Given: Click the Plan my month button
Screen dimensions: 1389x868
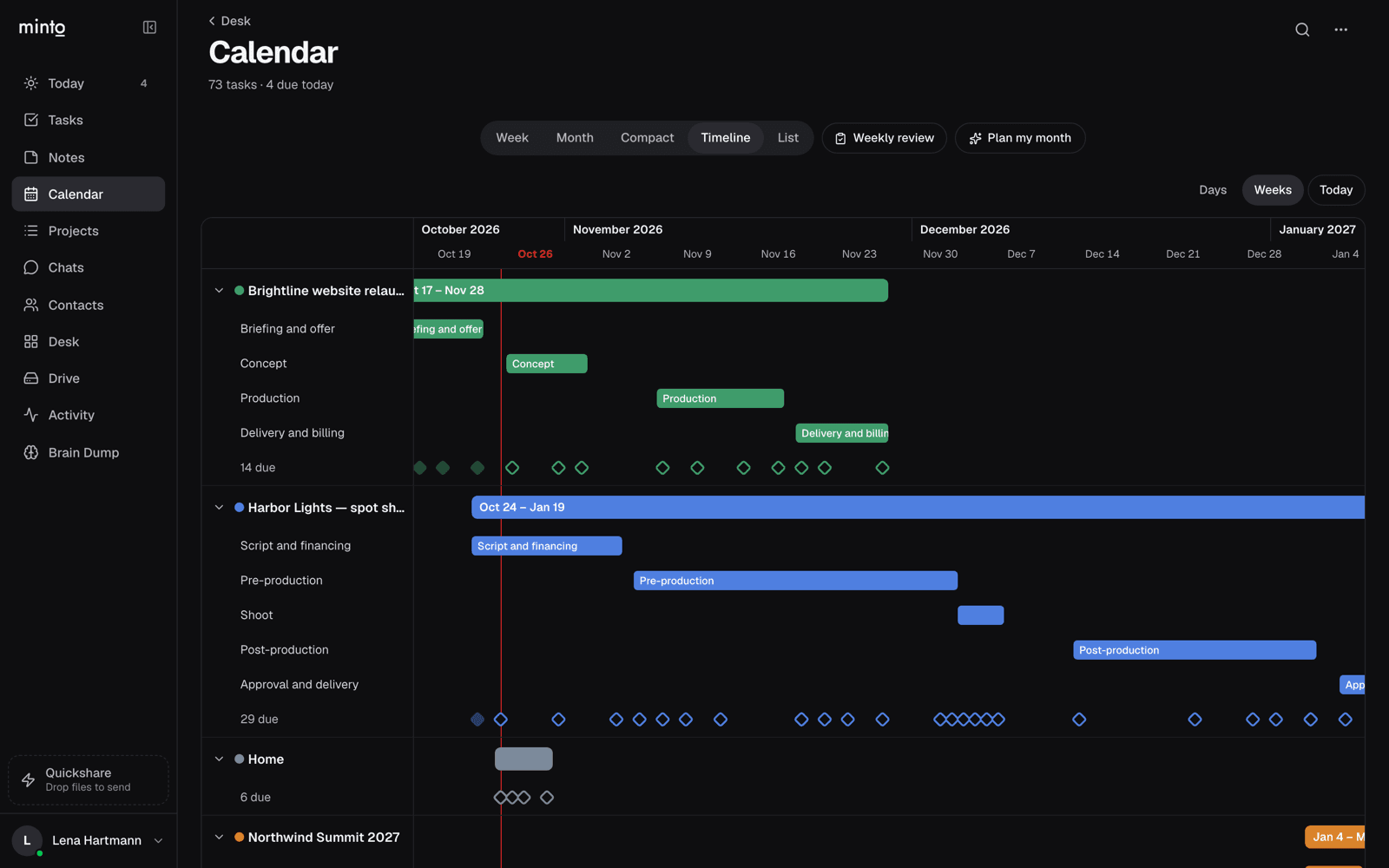Looking at the screenshot, I should (1020, 138).
